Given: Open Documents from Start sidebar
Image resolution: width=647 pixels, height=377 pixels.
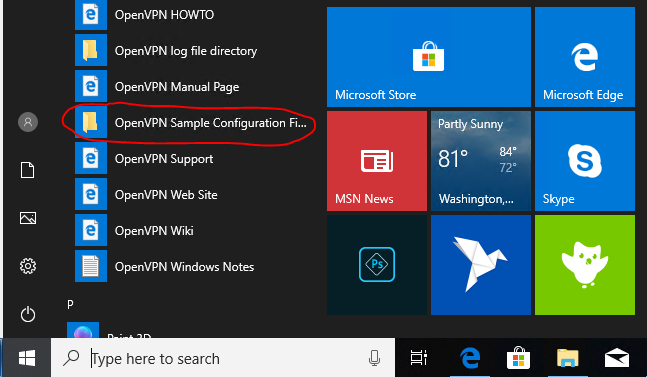Looking at the screenshot, I should point(28,170).
